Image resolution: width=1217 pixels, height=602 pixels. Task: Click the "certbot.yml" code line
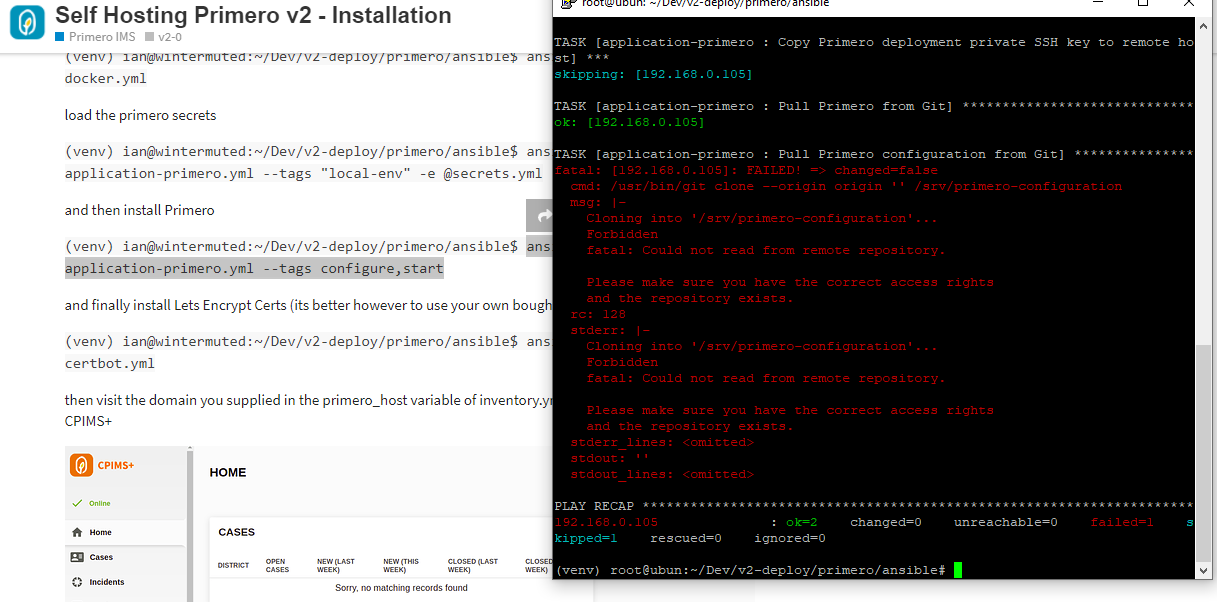click(110, 363)
